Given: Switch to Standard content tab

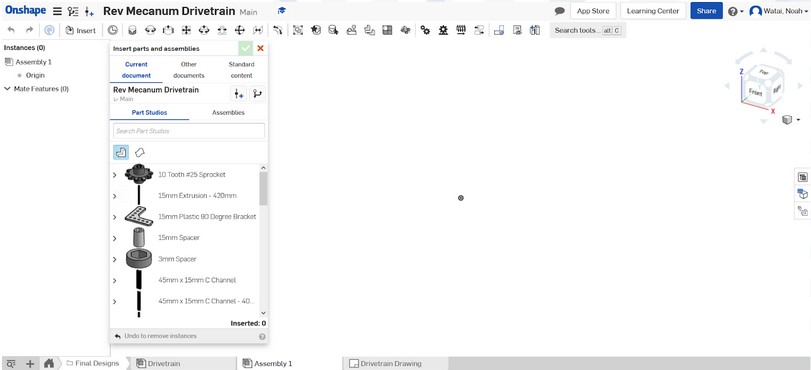Looking at the screenshot, I should click(242, 70).
